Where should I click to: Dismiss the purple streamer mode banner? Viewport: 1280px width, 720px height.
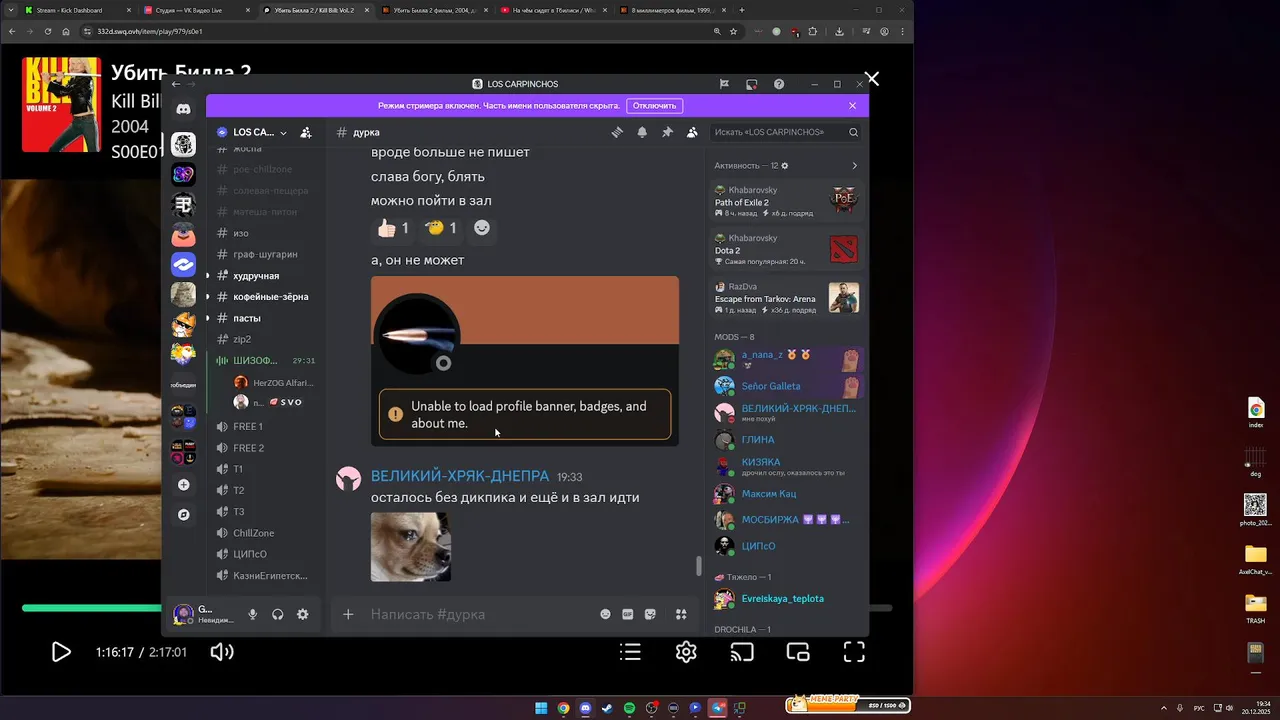[x=852, y=105]
